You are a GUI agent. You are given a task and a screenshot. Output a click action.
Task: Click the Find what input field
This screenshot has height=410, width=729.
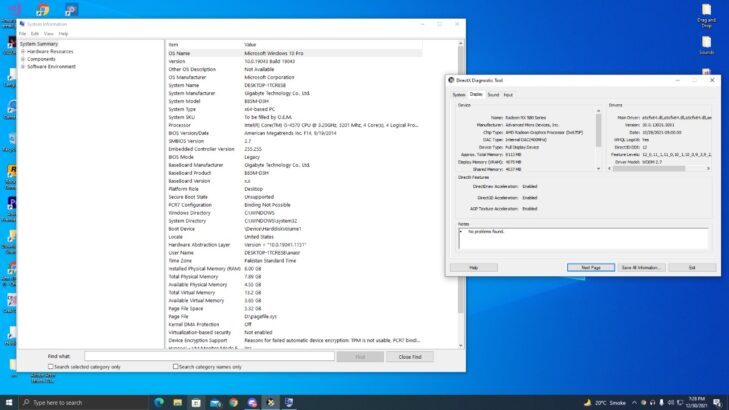(209, 357)
